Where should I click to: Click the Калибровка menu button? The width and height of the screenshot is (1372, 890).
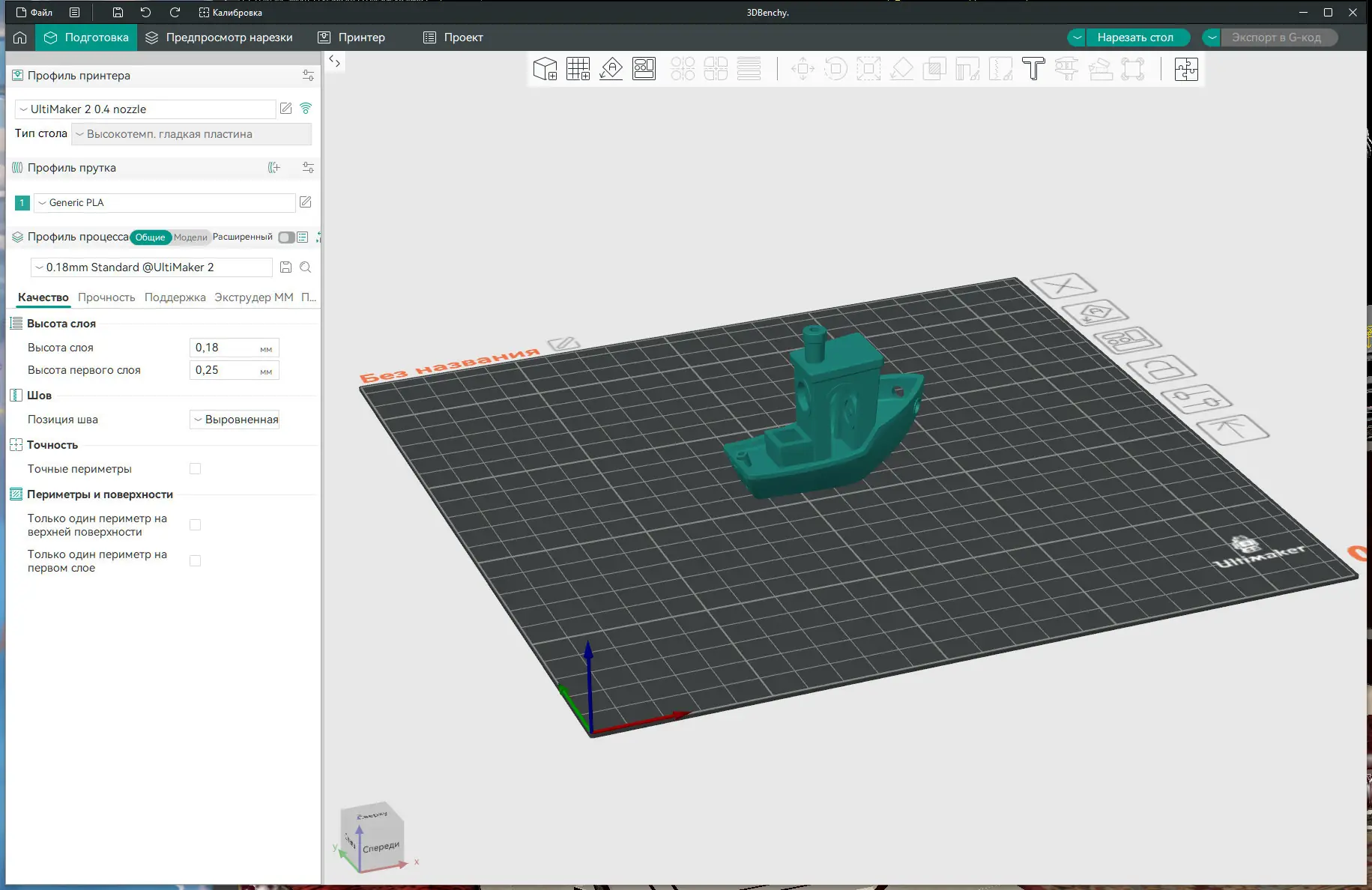[231, 13]
